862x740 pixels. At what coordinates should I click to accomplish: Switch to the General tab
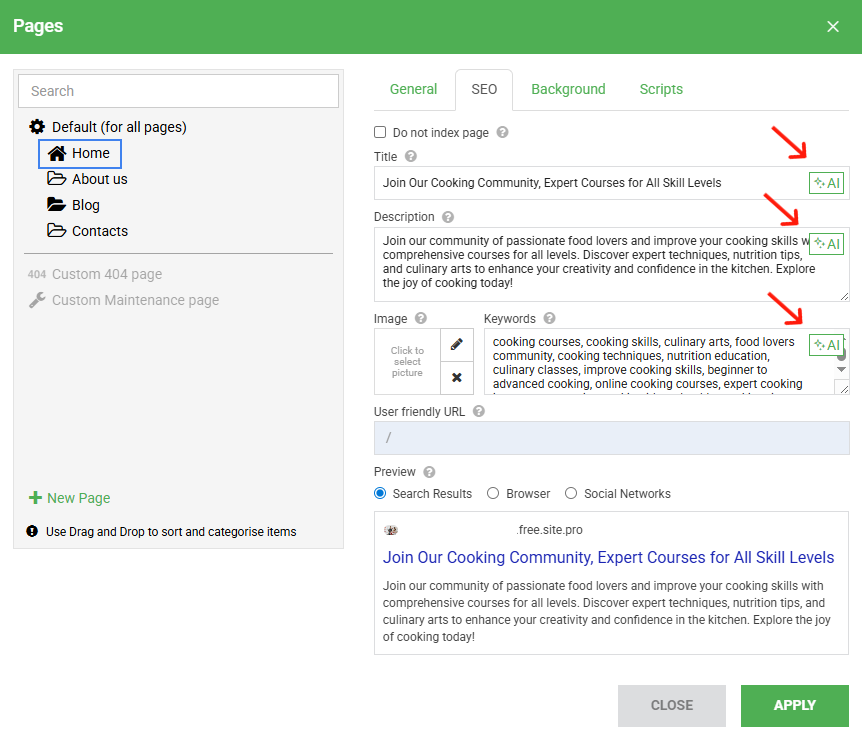(413, 89)
